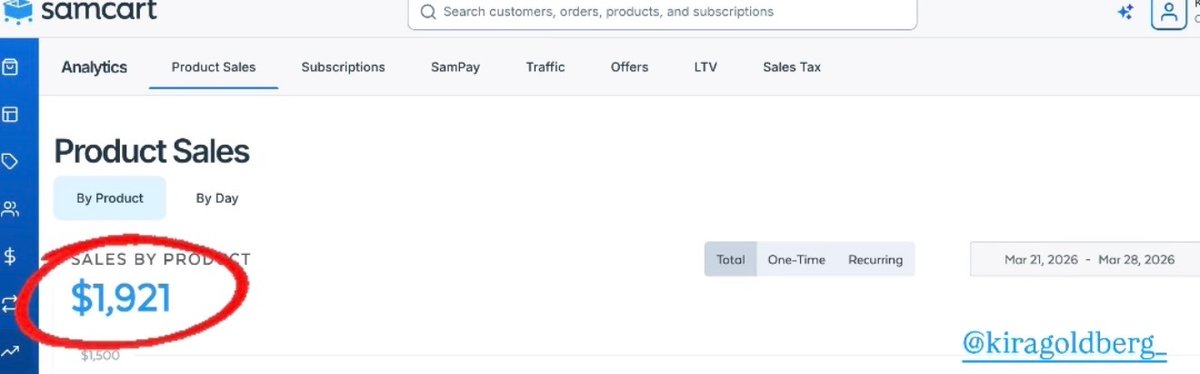Open the layout pages icon in sidebar

point(10,114)
